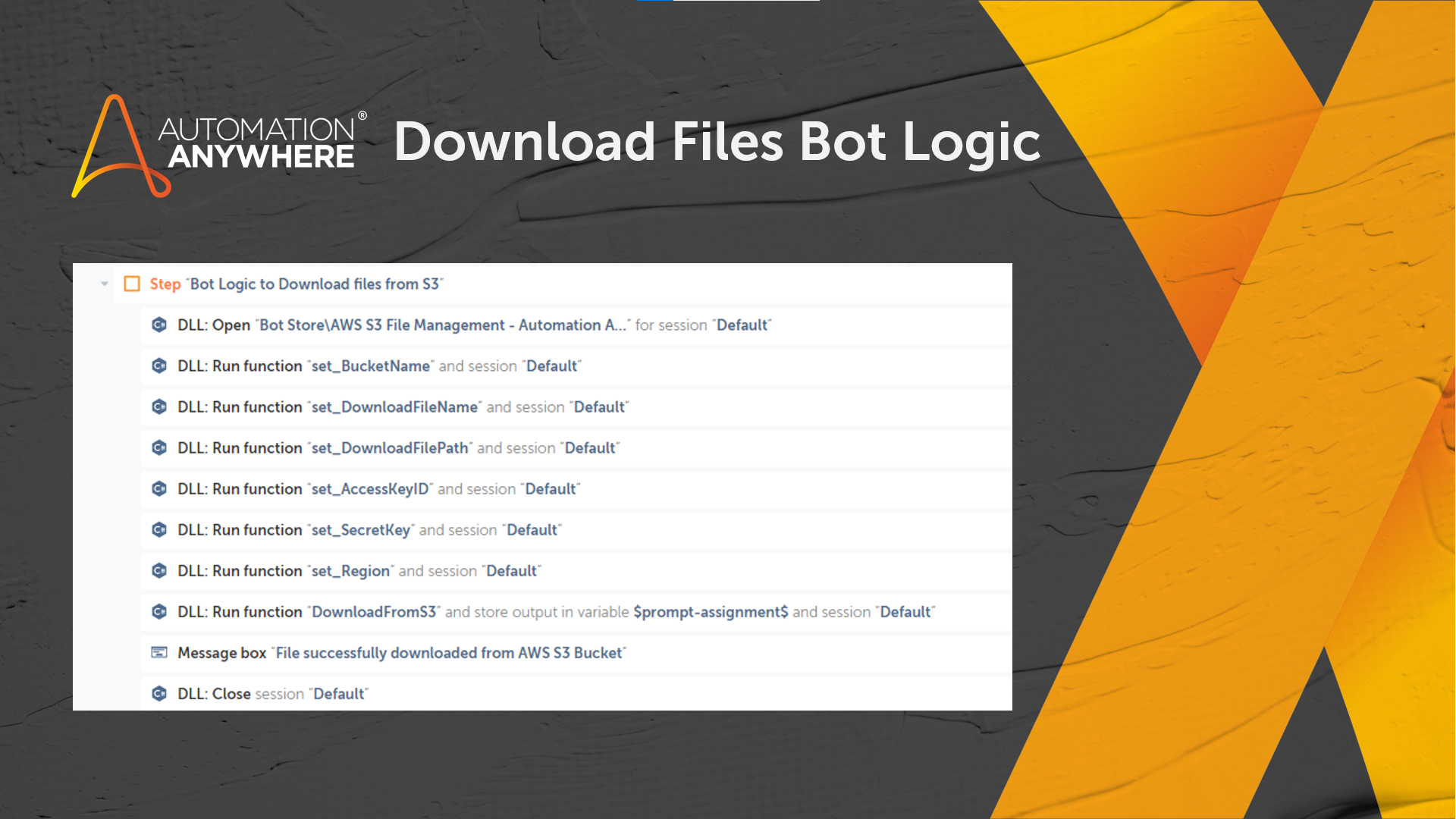Image resolution: width=1456 pixels, height=819 pixels.
Task: Click the set_Region function name
Action: 350,571
